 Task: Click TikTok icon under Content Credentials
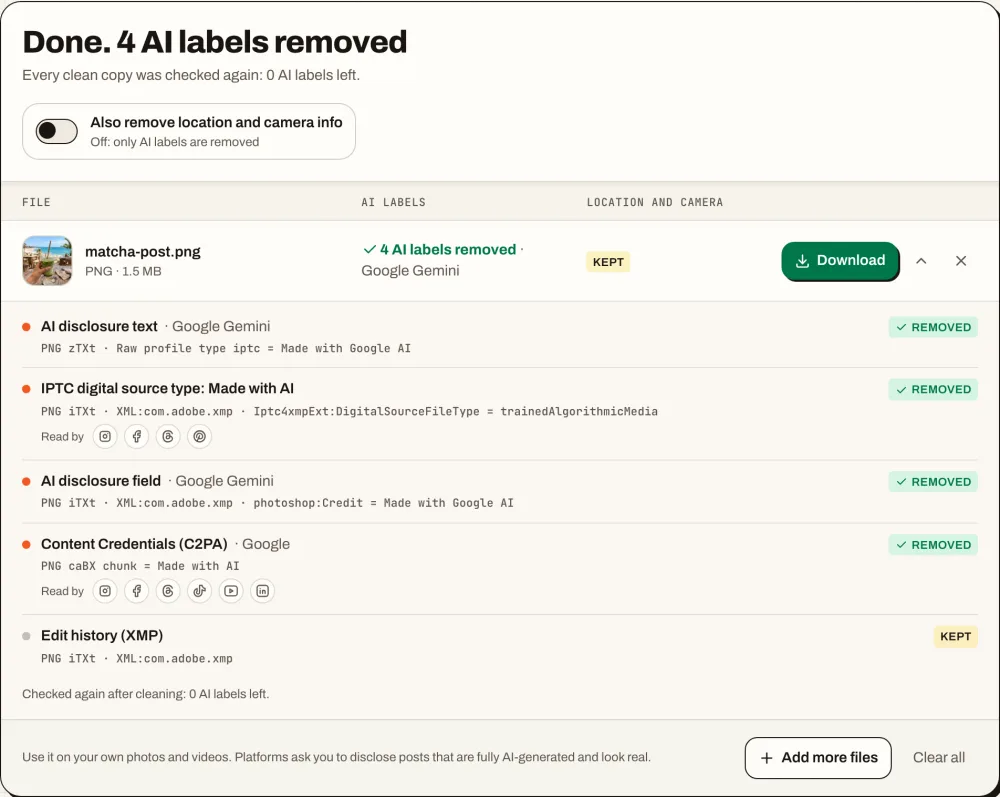click(200, 591)
